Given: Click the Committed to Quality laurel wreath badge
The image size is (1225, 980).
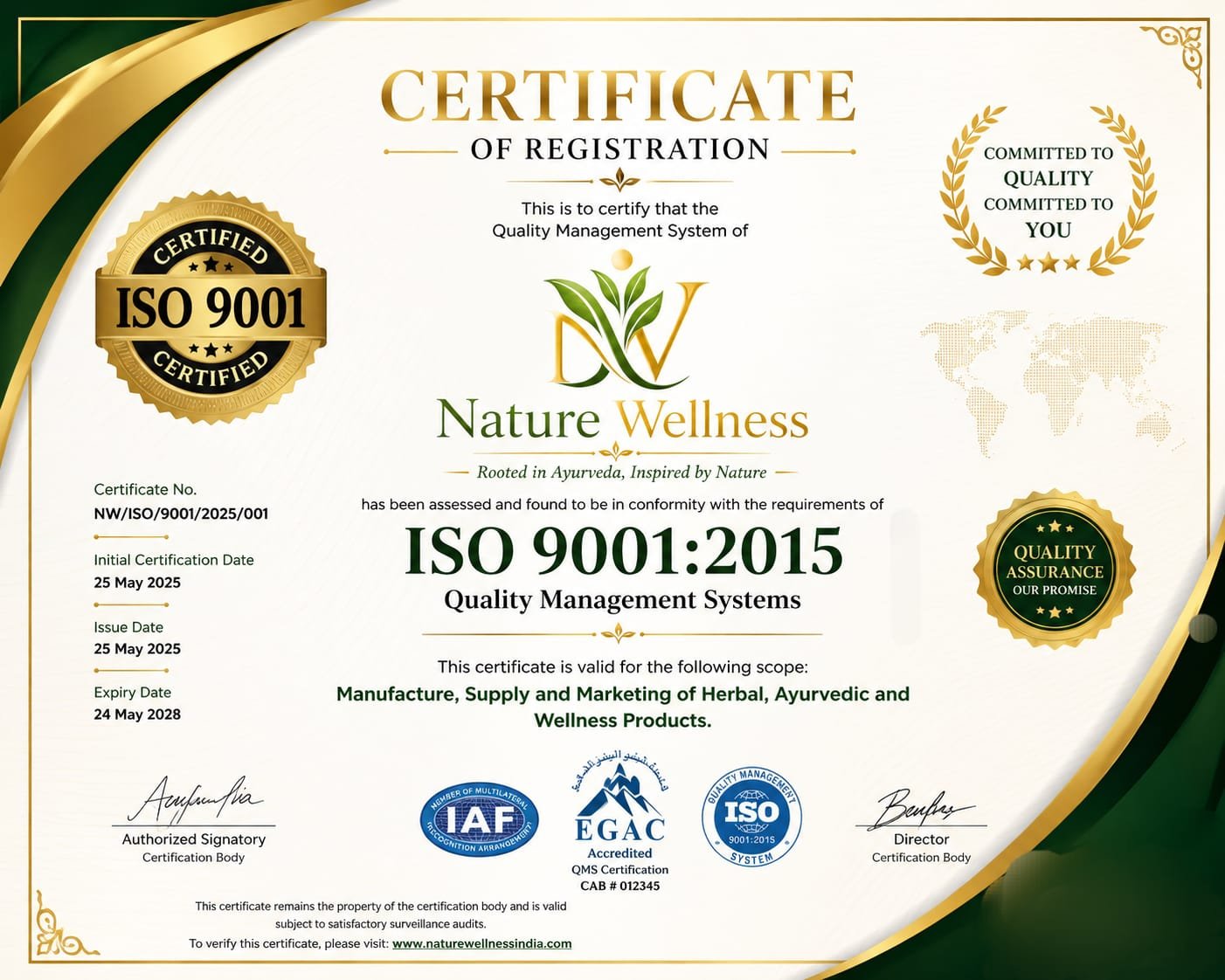Looking at the screenshot, I should point(1048,191).
